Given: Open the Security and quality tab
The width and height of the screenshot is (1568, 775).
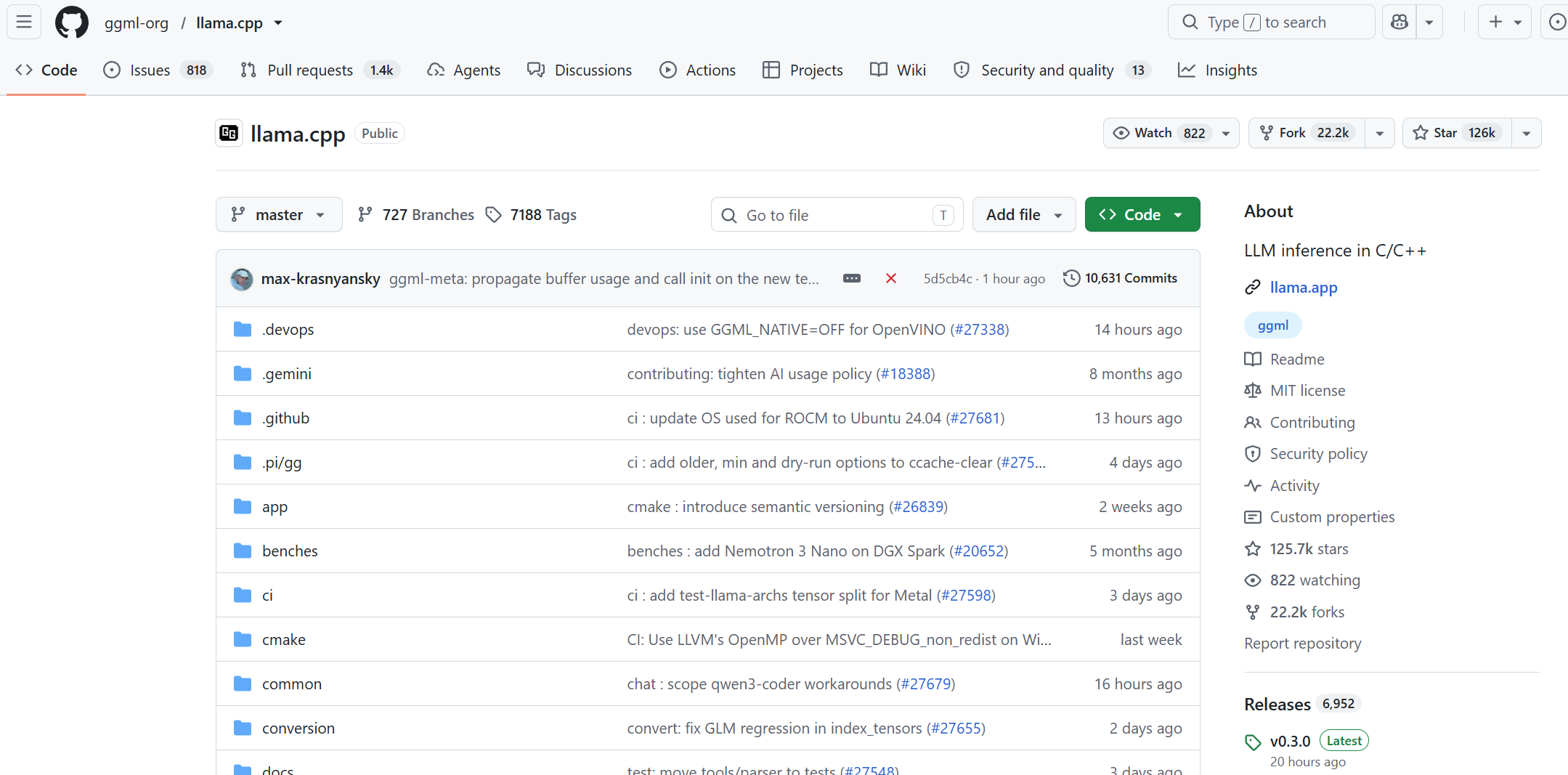Looking at the screenshot, I should (1052, 70).
